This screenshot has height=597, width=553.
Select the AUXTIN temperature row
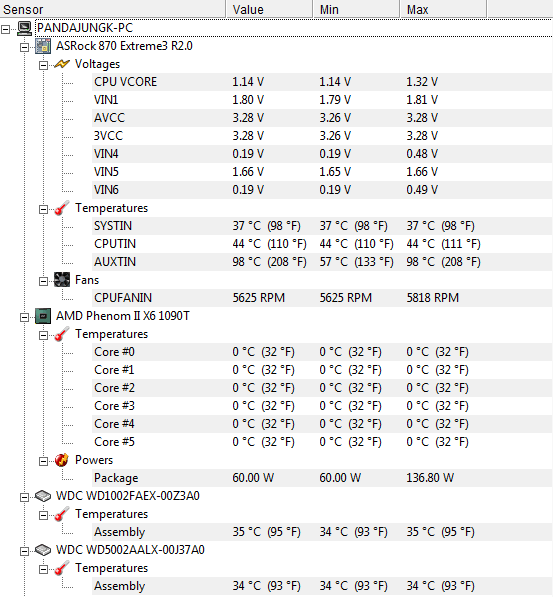point(322,262)
